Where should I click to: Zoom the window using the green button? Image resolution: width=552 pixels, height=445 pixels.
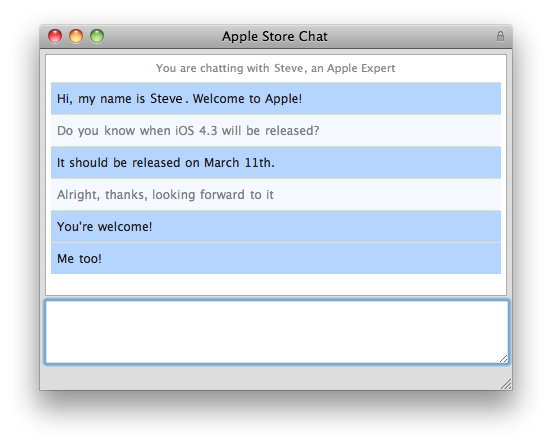tap(97, 36)
